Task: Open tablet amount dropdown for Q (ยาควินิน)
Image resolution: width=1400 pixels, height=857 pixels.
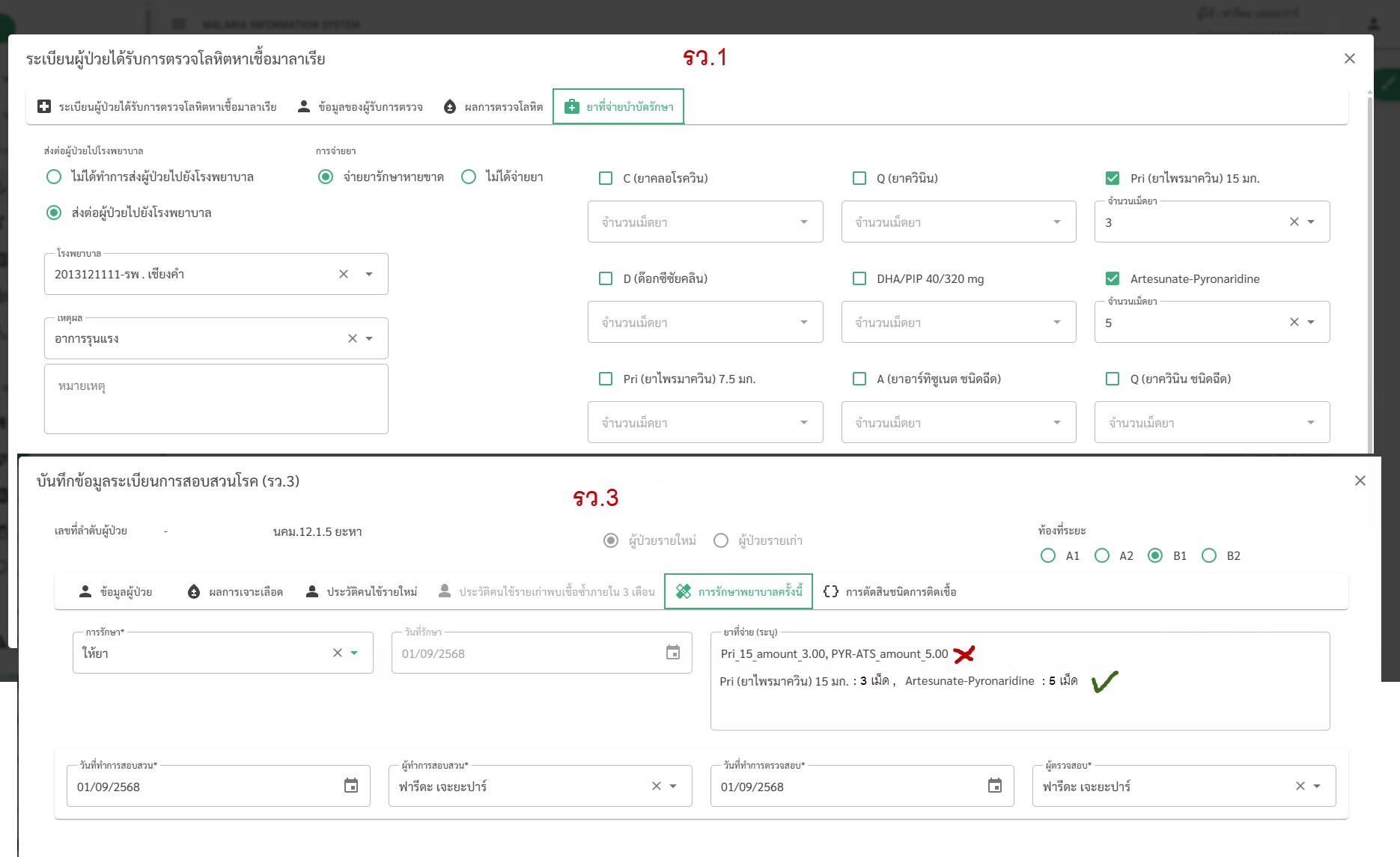Action: [1056, 222]
